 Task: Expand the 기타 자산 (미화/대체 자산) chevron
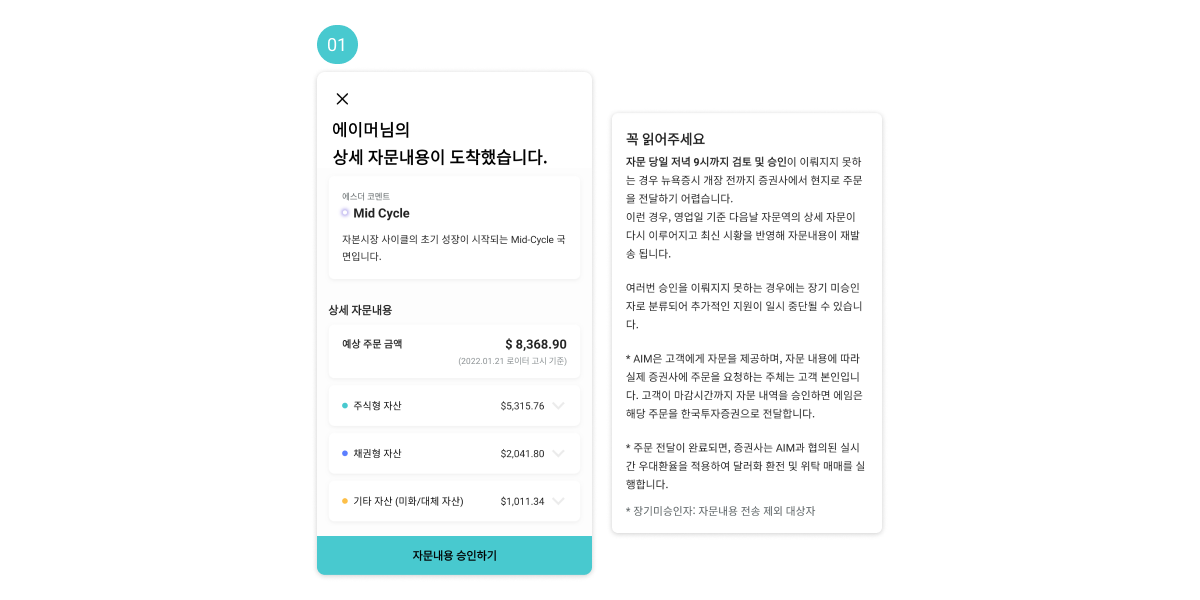(558, 501)
